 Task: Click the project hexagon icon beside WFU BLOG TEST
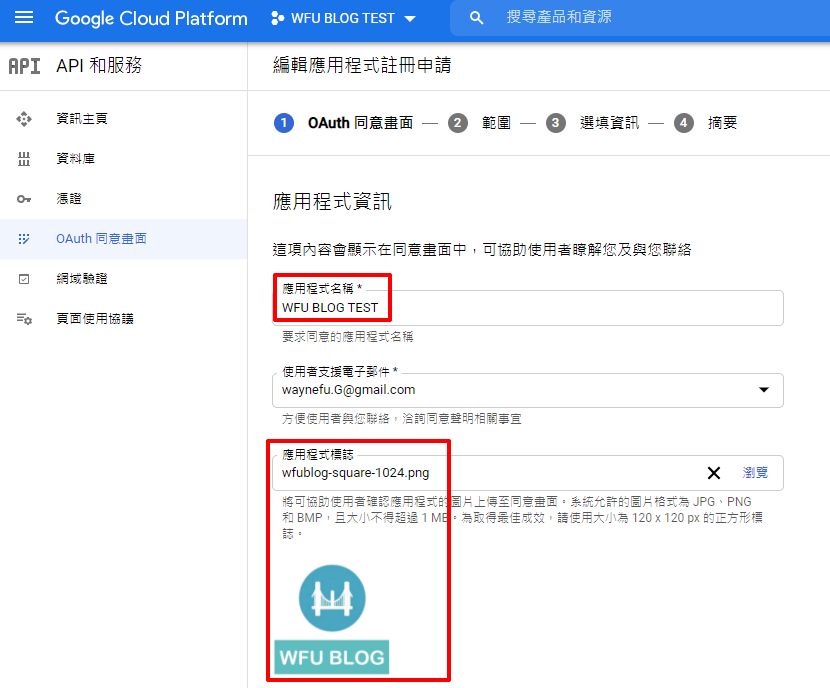(277, 18)
